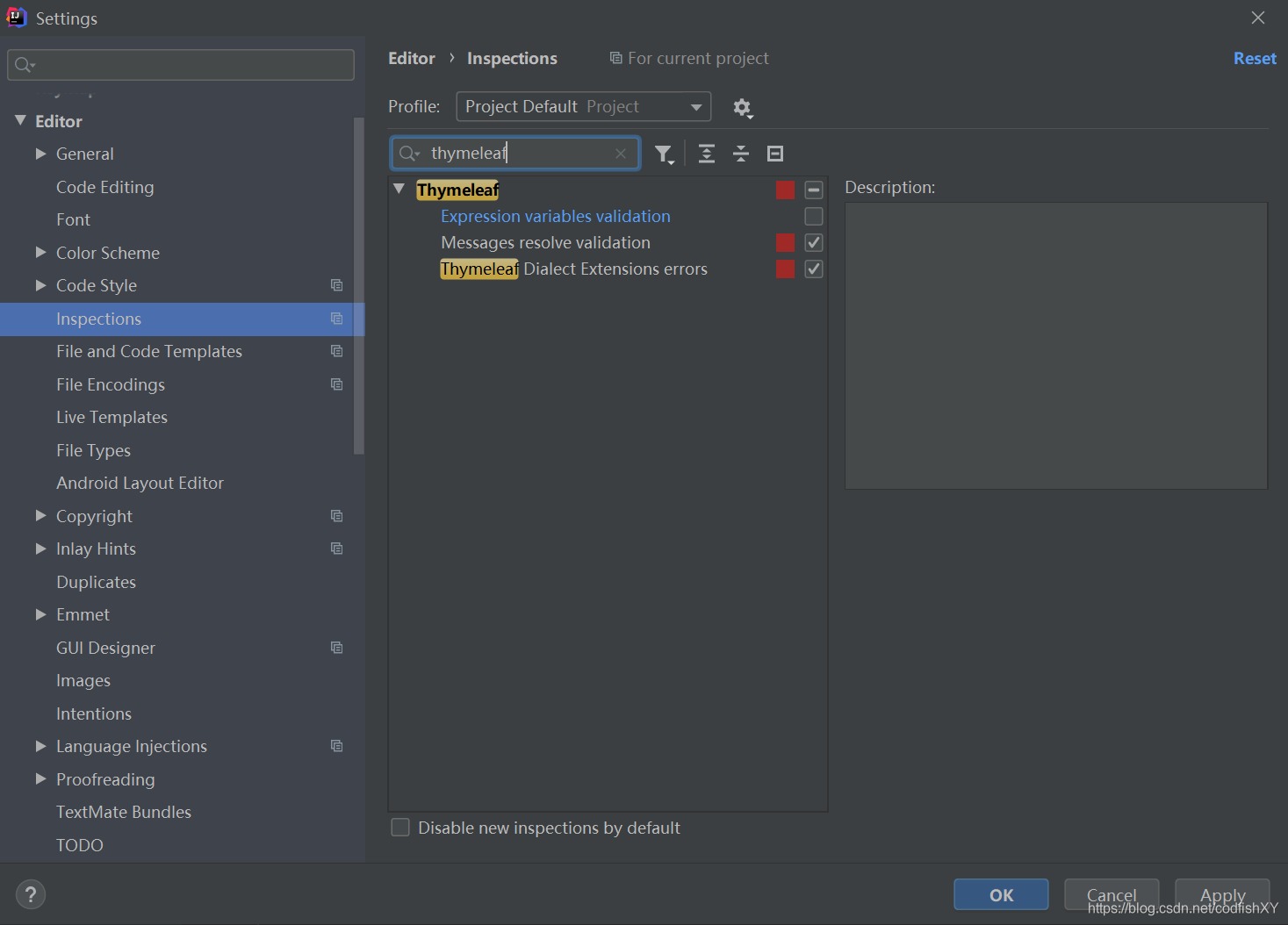This screenshot has width=1288, height=925.
Task: Enable Disable new inspections by default
Action: click(x=400, y=828)
